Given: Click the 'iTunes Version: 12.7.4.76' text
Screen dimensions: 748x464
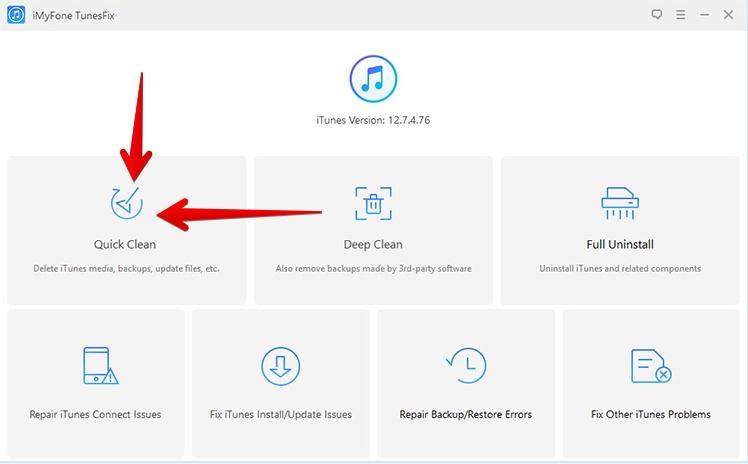Looking at the screenshot, I should (373, 120).
